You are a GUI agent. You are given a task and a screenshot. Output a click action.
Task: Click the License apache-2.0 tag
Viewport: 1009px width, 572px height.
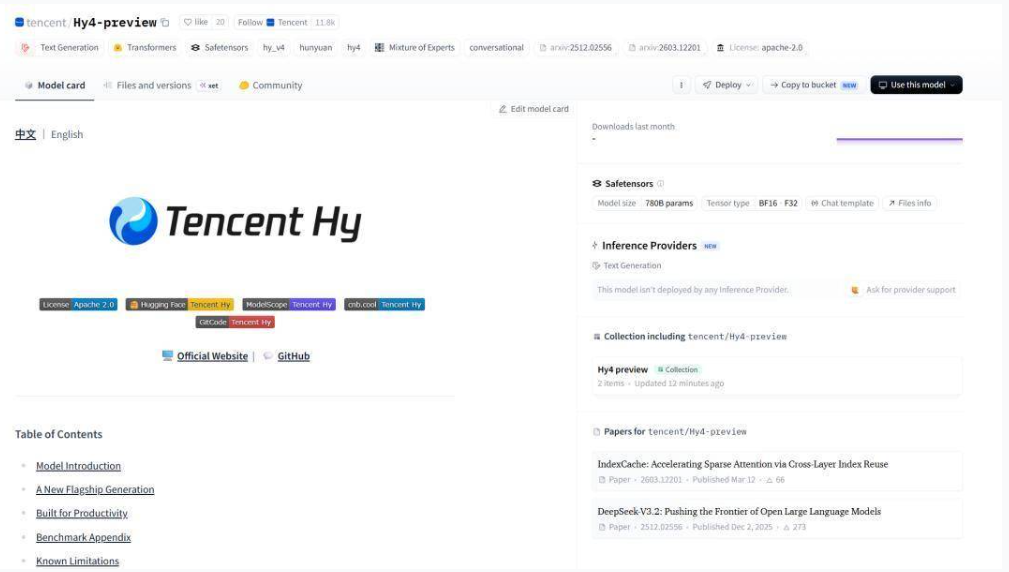pos(759,48)
